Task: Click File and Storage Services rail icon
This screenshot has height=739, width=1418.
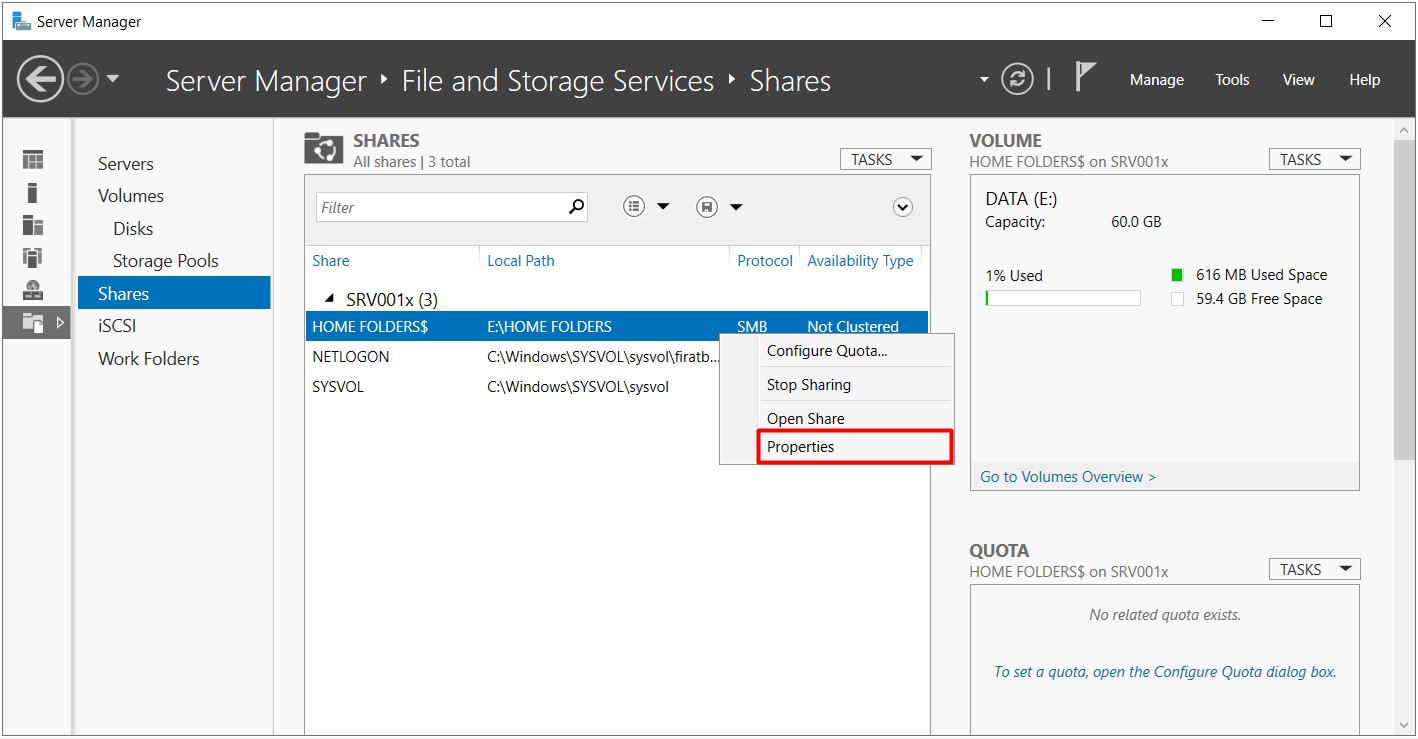Action: tap(33, 323)
